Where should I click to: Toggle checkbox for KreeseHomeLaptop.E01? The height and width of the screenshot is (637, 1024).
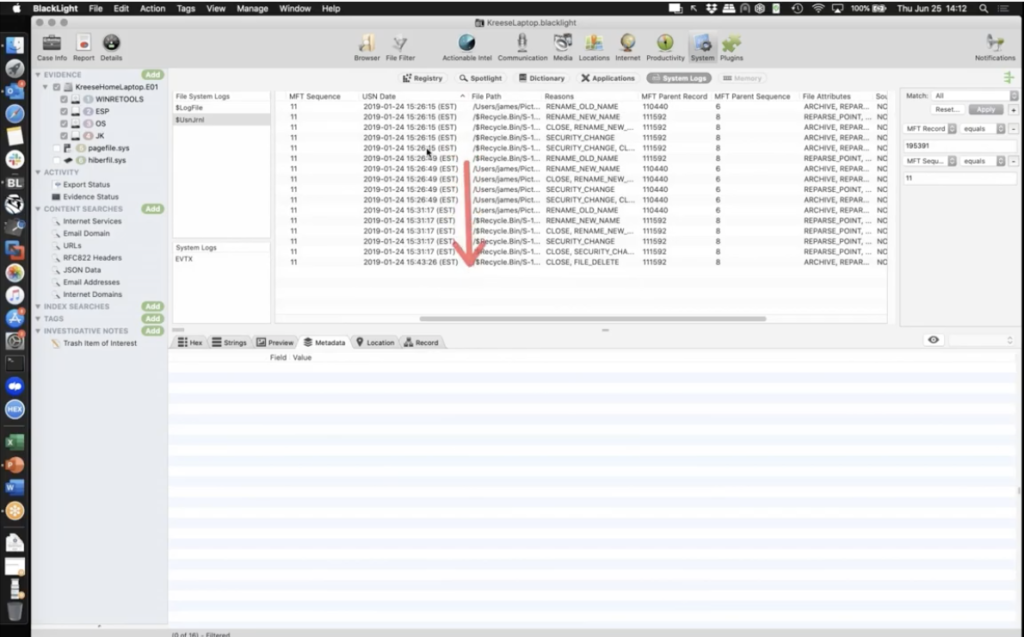tap(57, 87)
